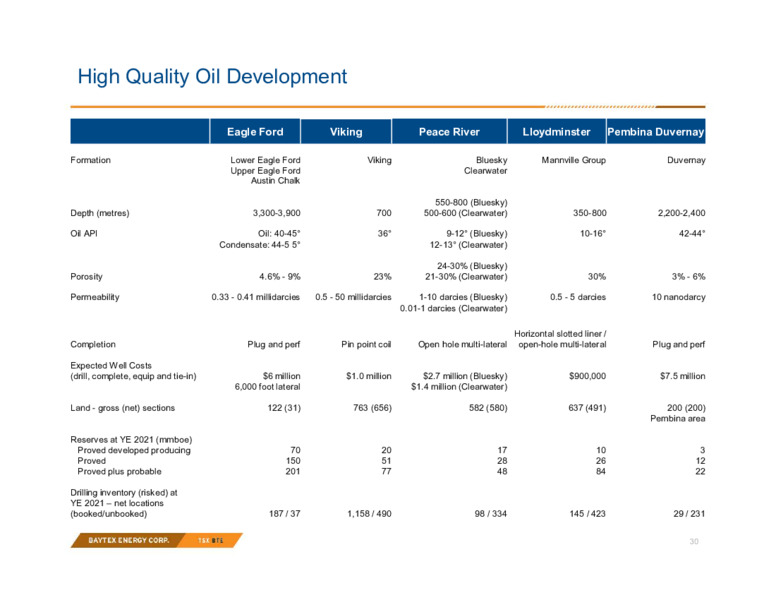Click the Pembina Duvernay depth '2,200-2,400'

pos(681,213)
